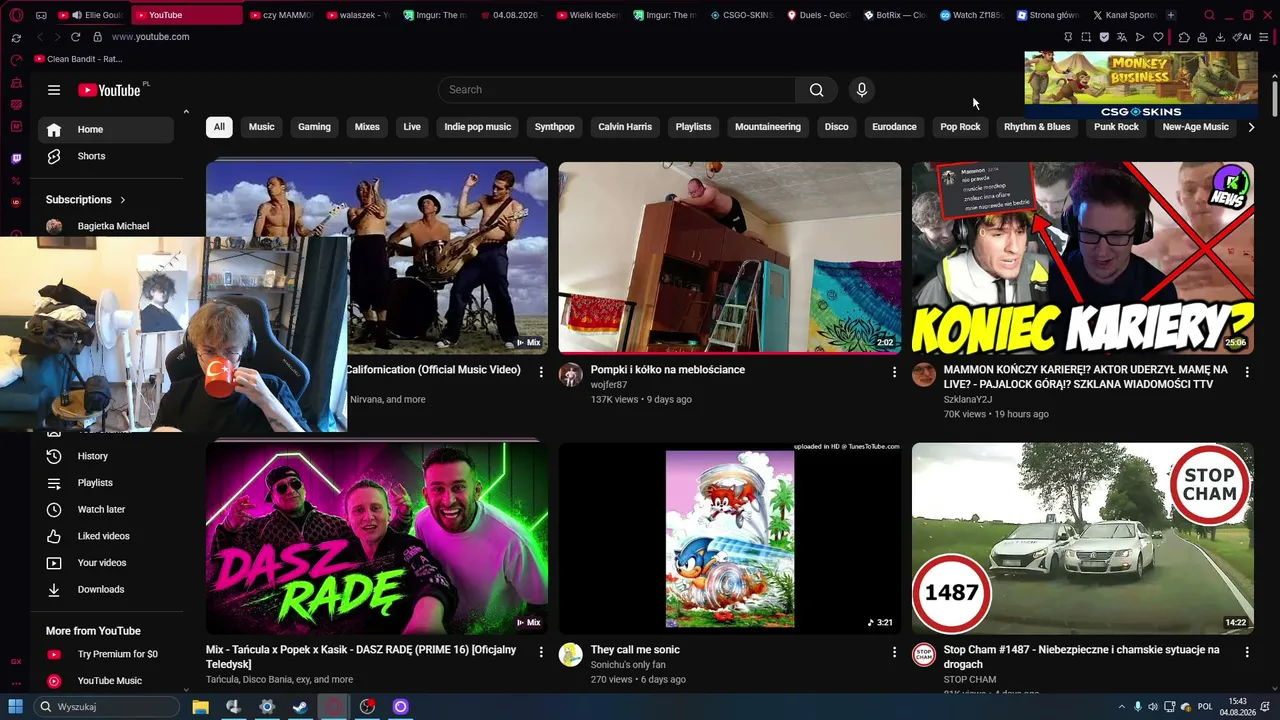Image resolution: width=1280 pixels, height=720 pixels.
Task: Filter by the Punk Rock chip
Action: [1116, 127]
